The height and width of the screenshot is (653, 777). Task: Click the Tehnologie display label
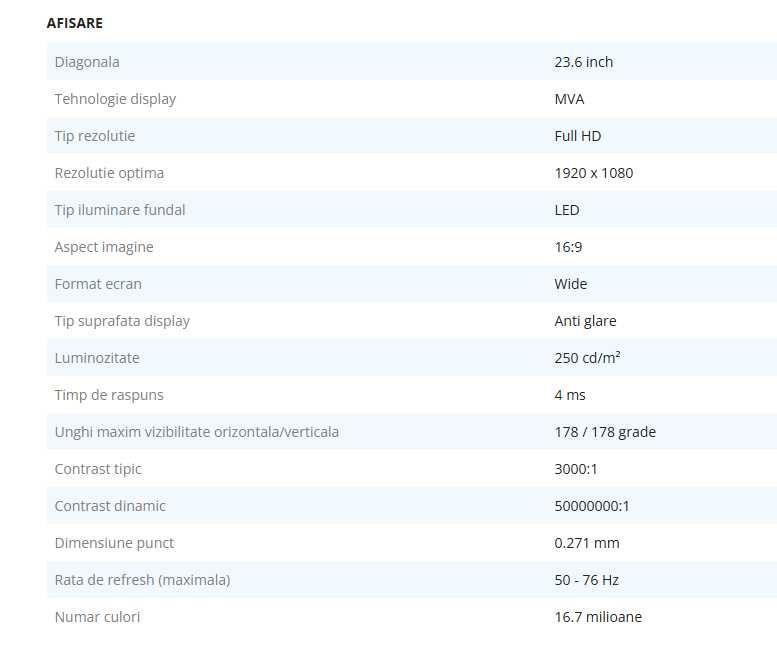(115, 99)
